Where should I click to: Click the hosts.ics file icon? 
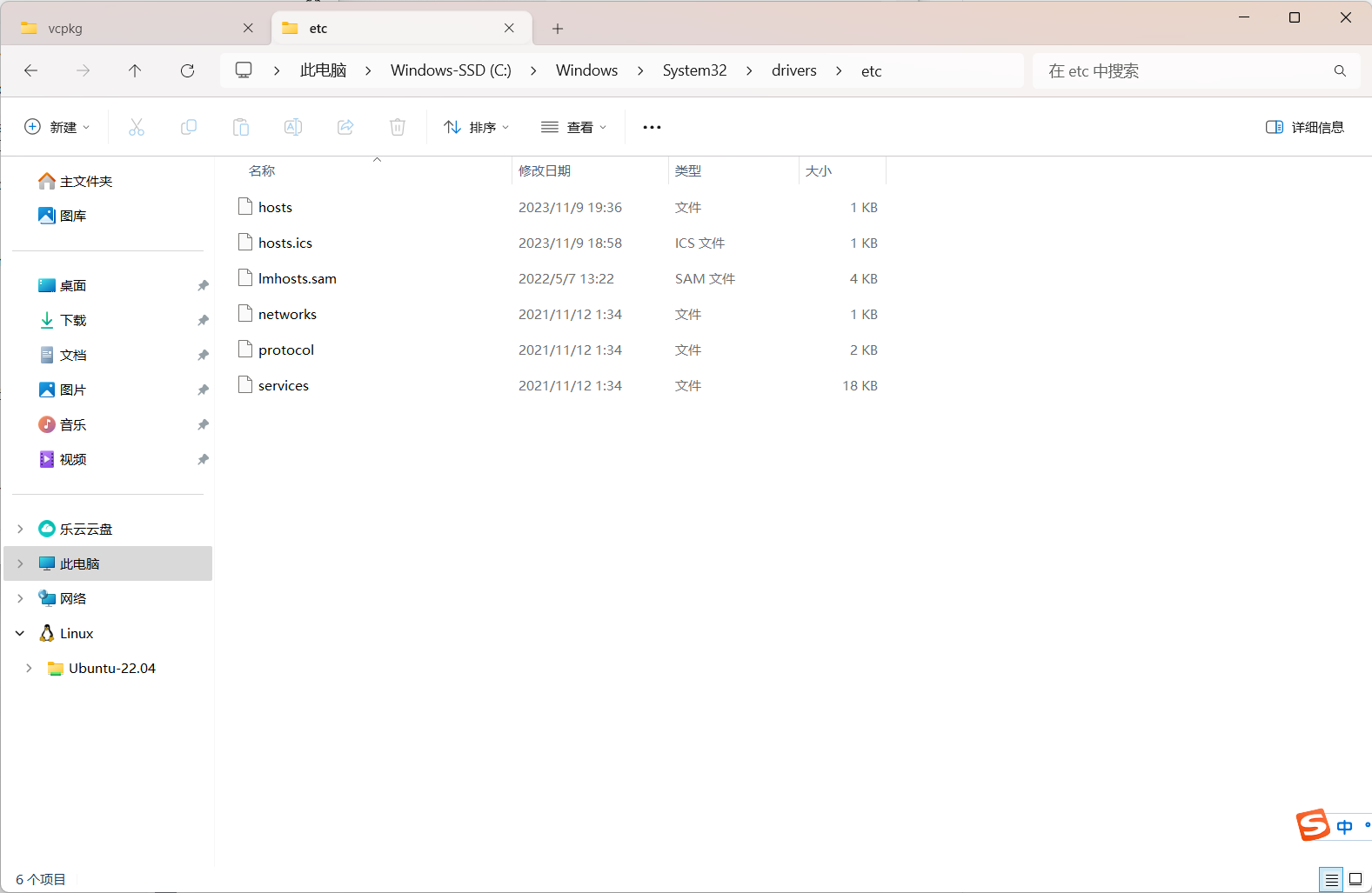(x=245, y=242)
